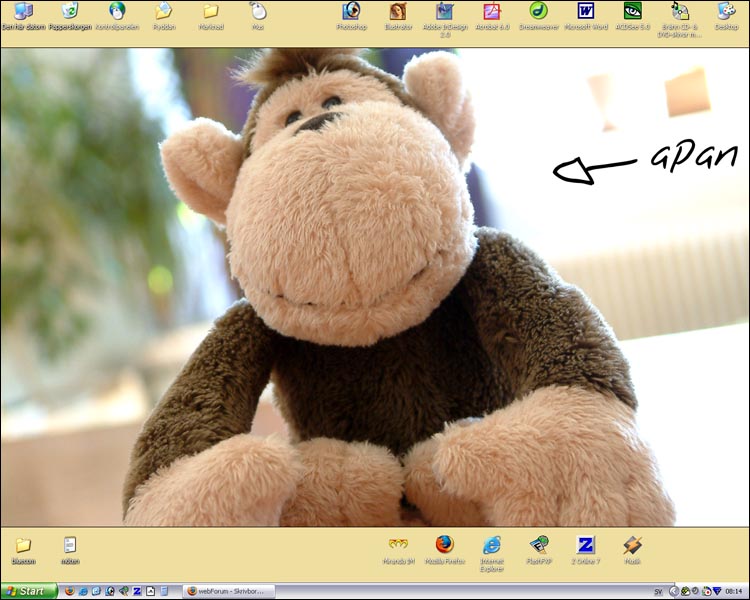Open the Papperskorgen recycle bin icon
750x600 pixels.
coord(70,11)
